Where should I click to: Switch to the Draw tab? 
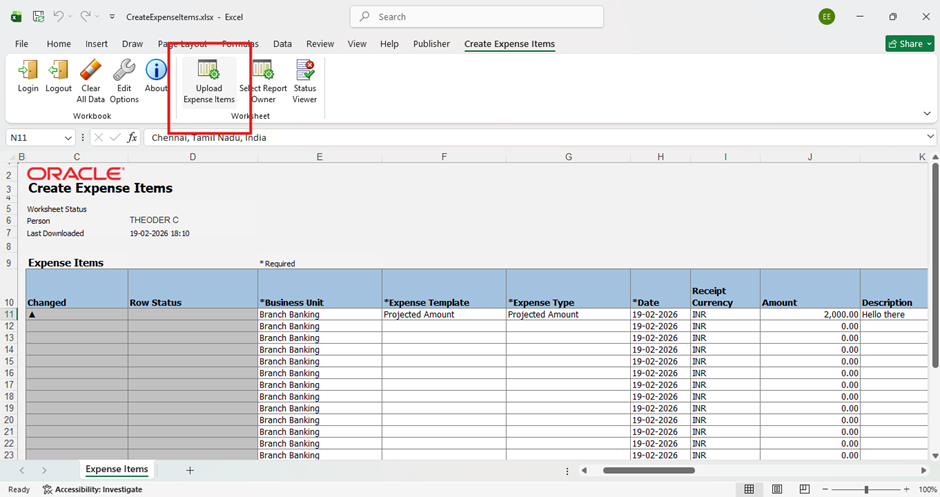coord(132,44)
